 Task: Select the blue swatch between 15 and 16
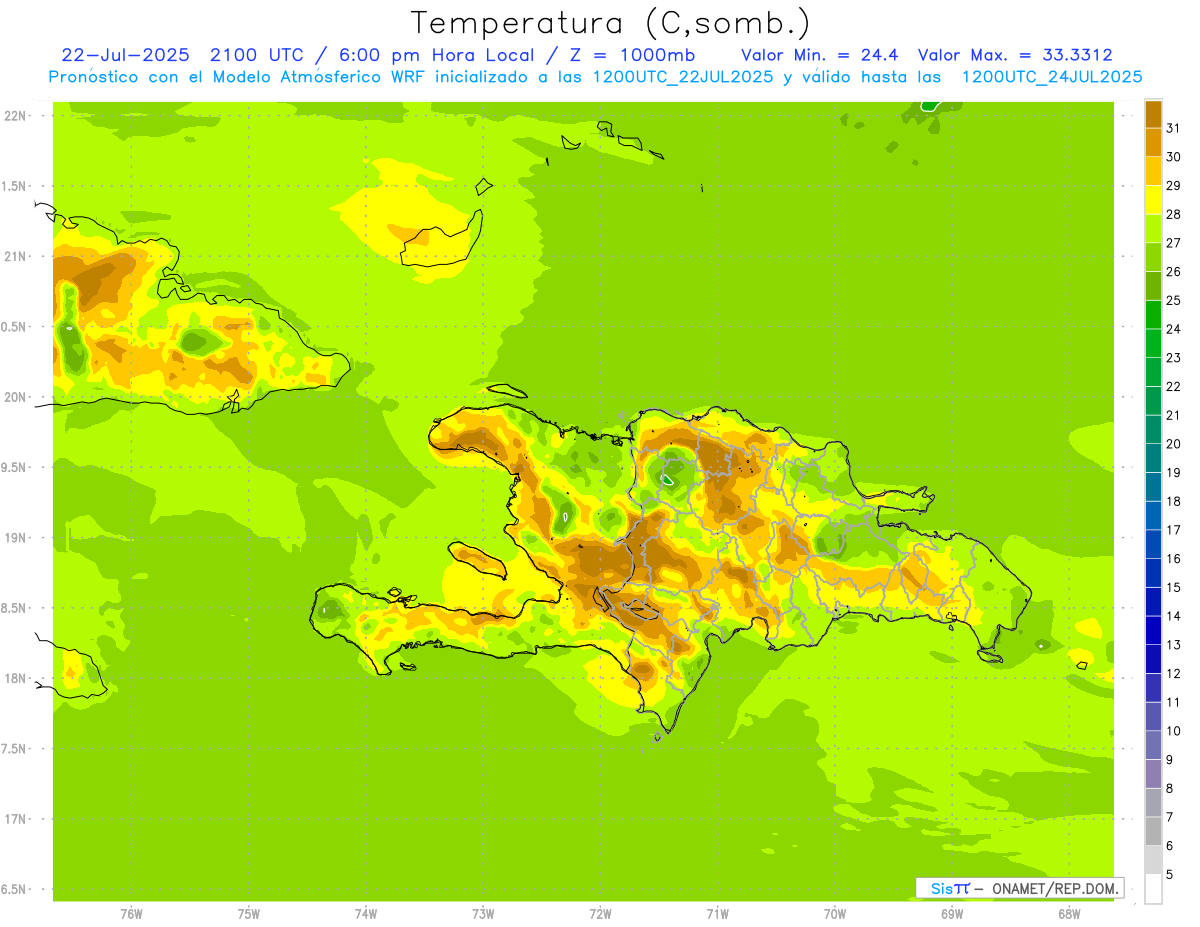coord(1153,573)
